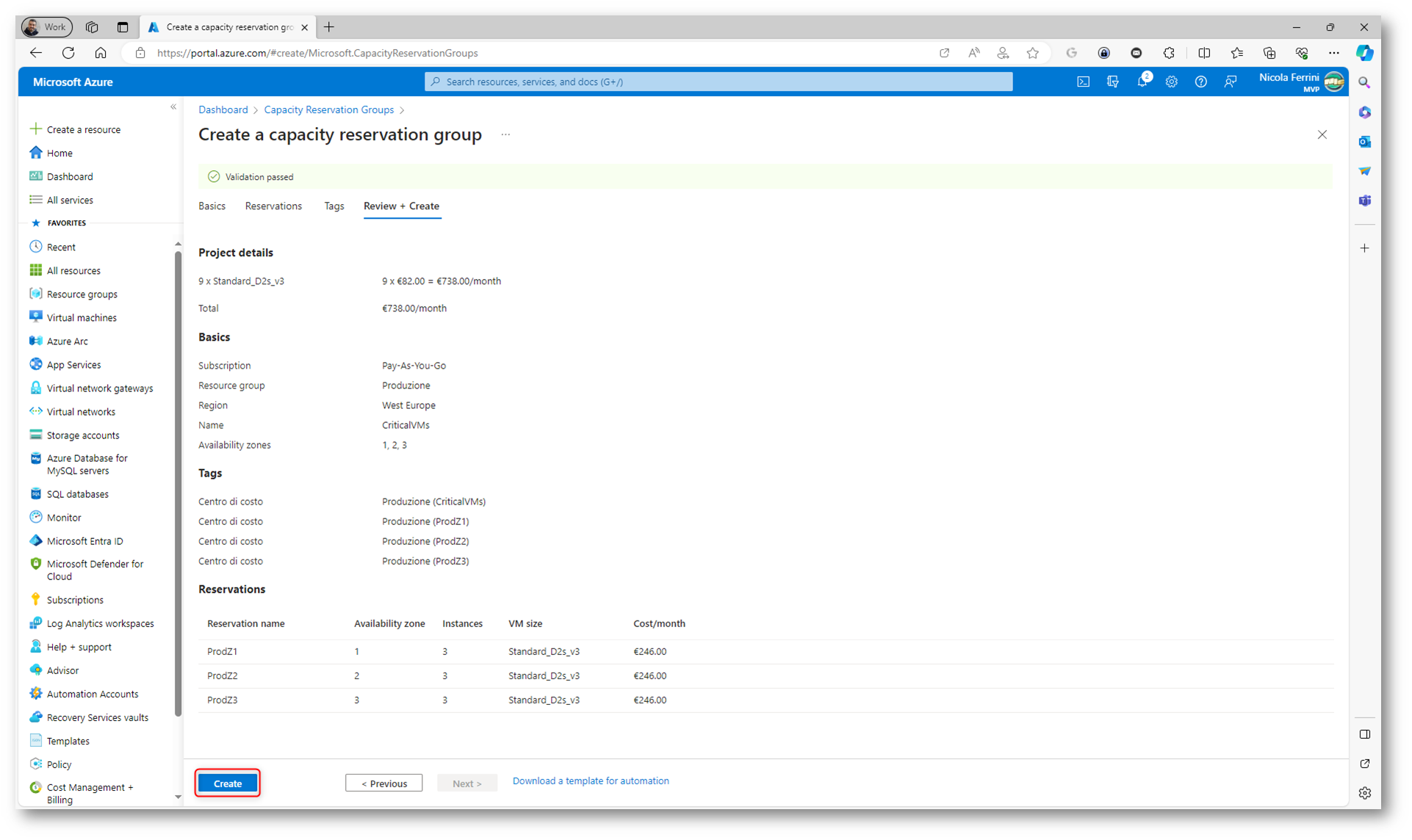Click the Azure search resources box

[718, 82]
